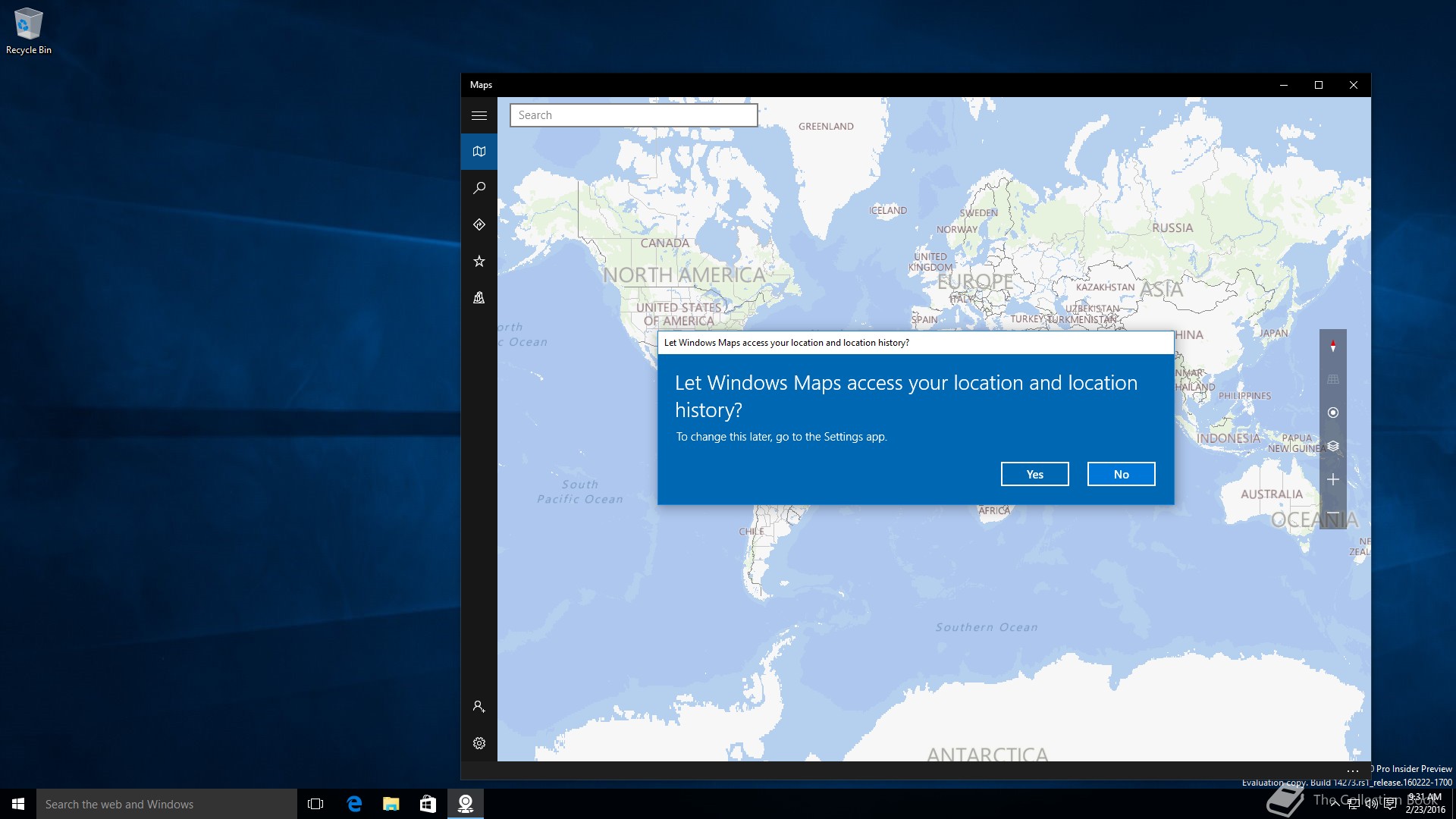Screen dimensions: 1456x819
Task: Click the ANTARCTICA label on the map
Action: tap(987, 754)
